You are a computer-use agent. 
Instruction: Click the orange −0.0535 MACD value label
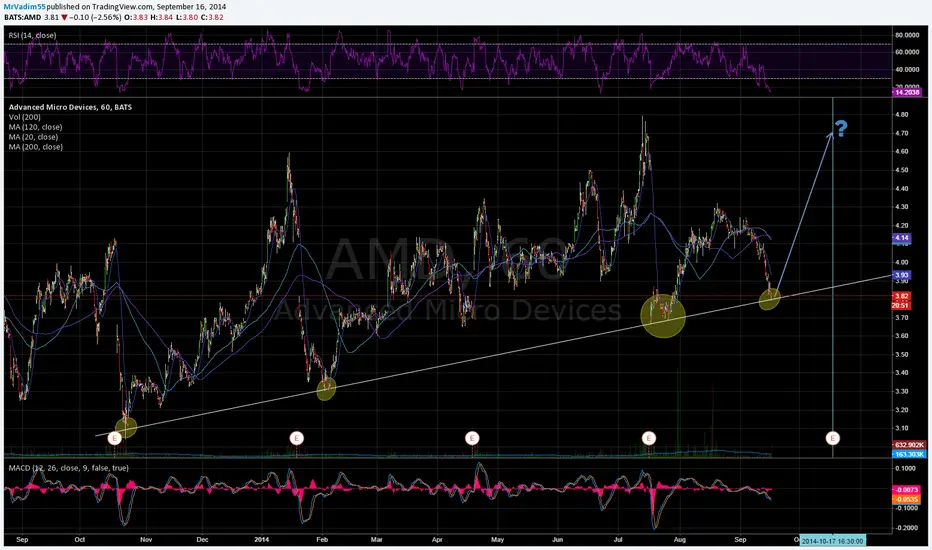pyautogui.click(x=907, y=499)
